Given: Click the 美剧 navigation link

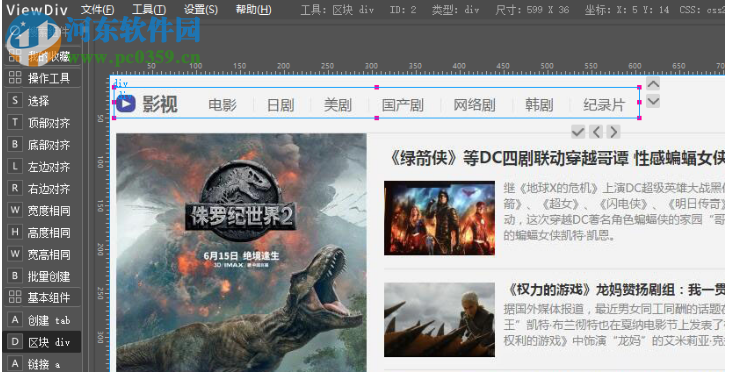Looking at the screenshot, I should 338,105.
